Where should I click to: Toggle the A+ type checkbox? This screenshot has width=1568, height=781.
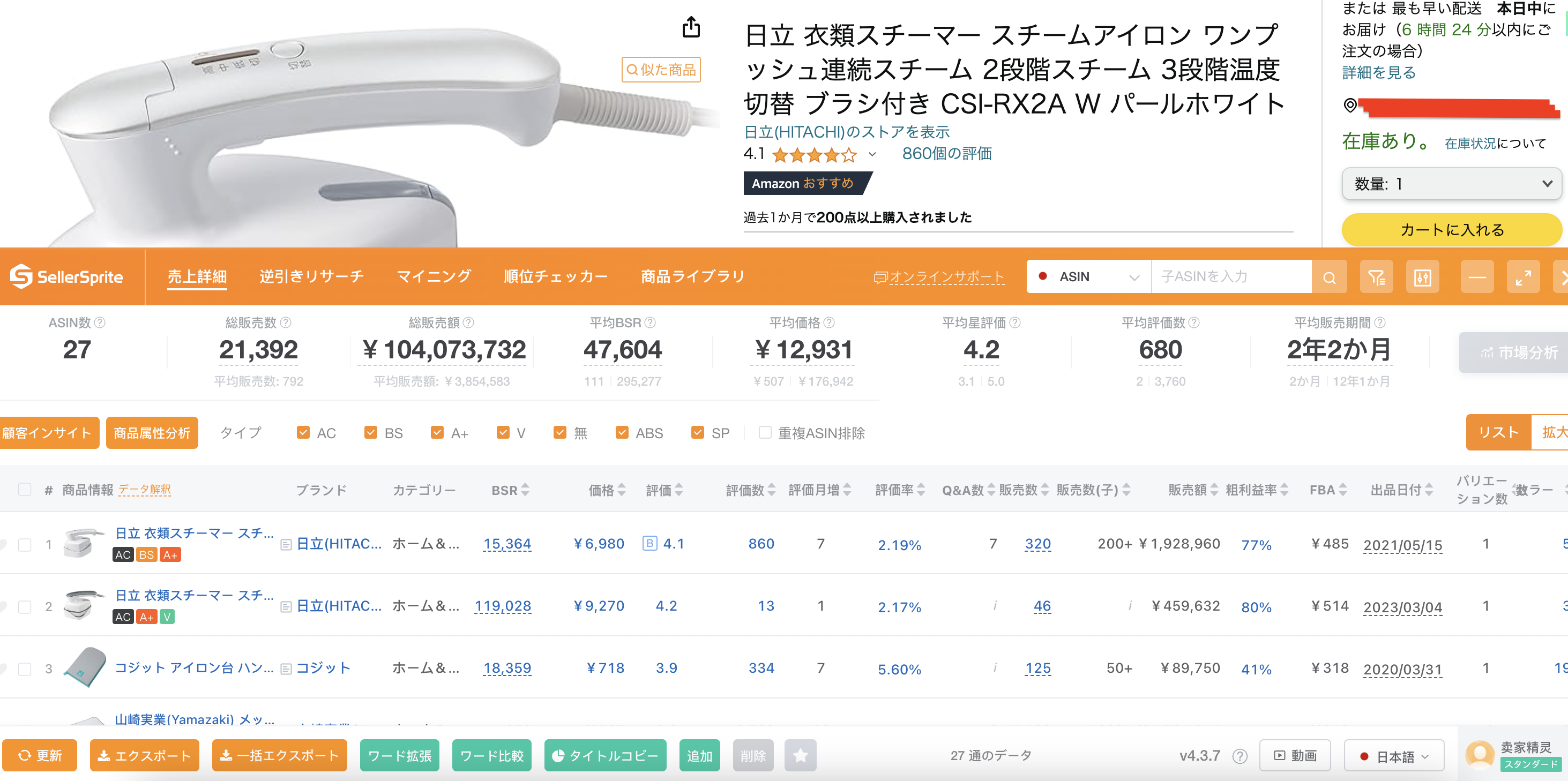tap(437, 432)
